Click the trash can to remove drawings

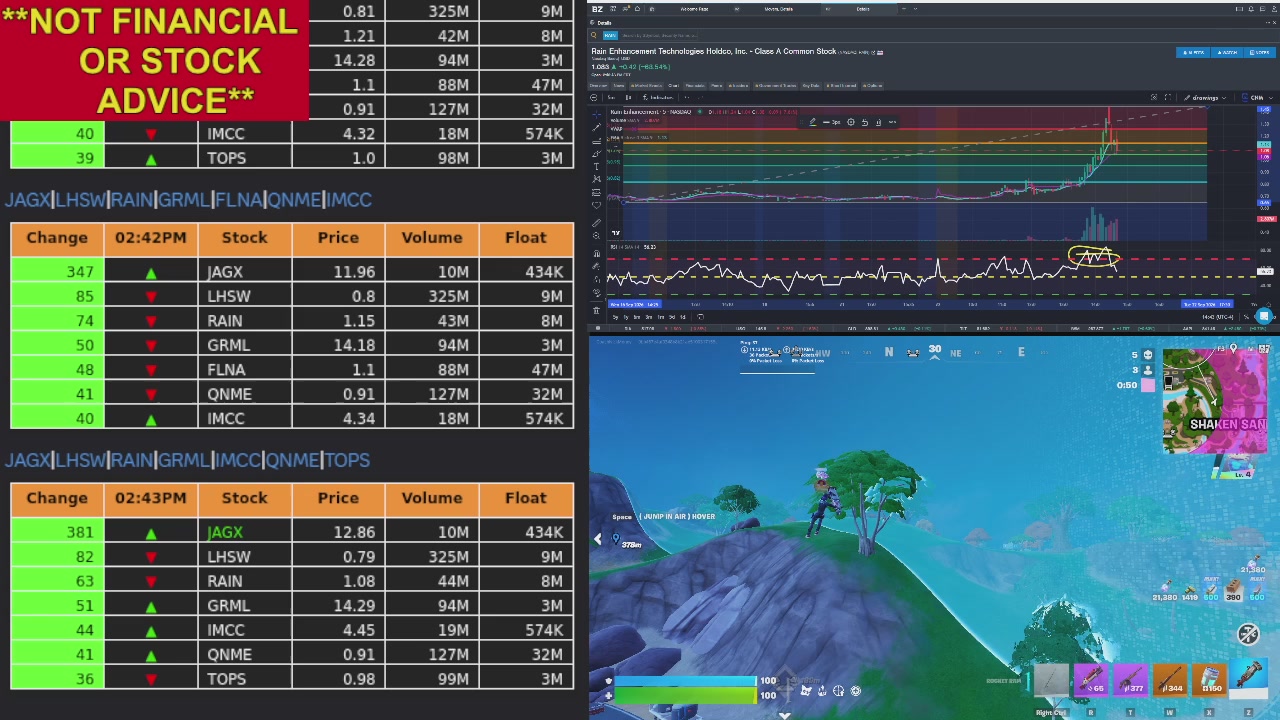pyautogui.click(x=596, y=310)
